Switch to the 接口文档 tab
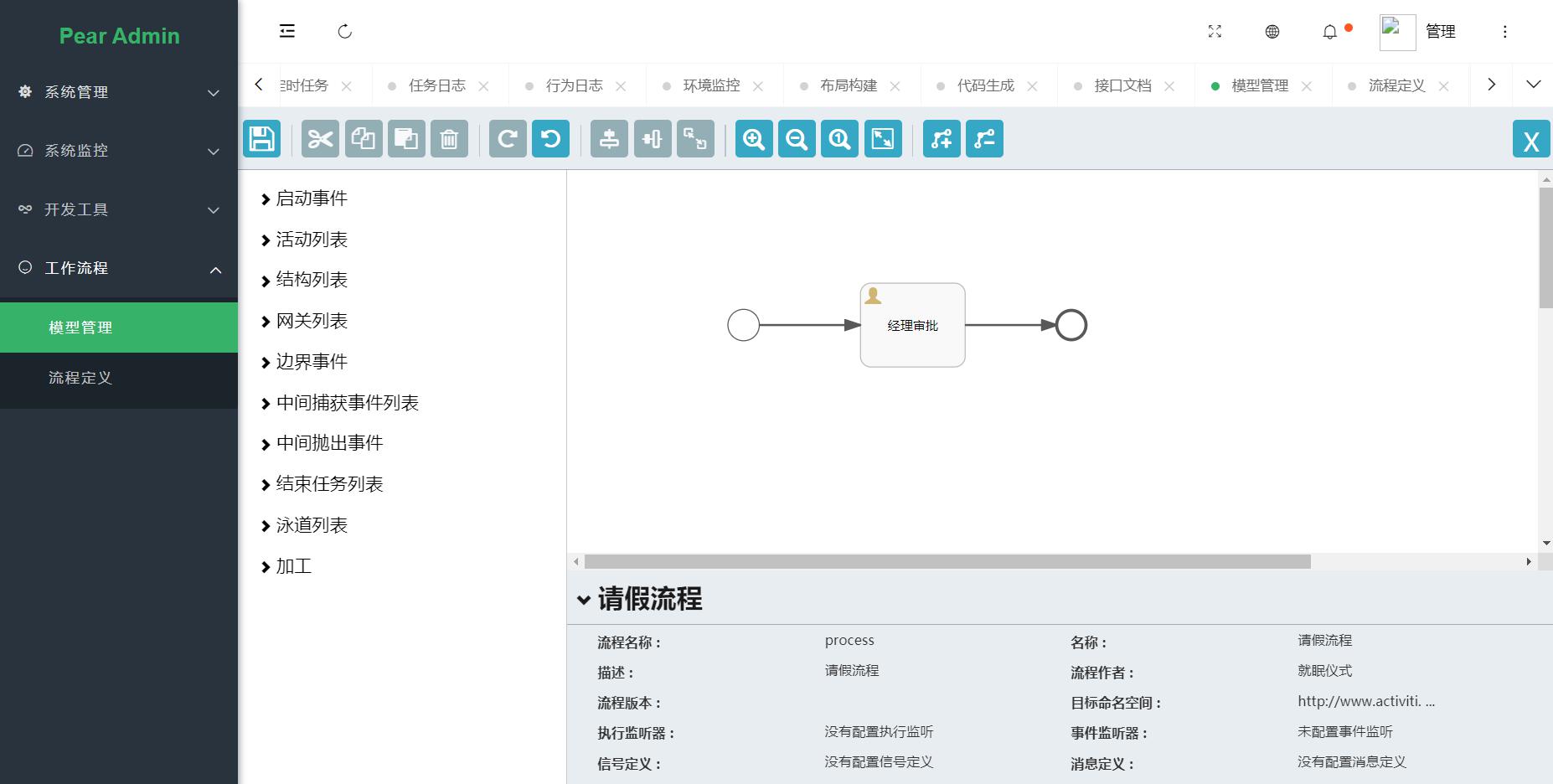 (1123, 85)
